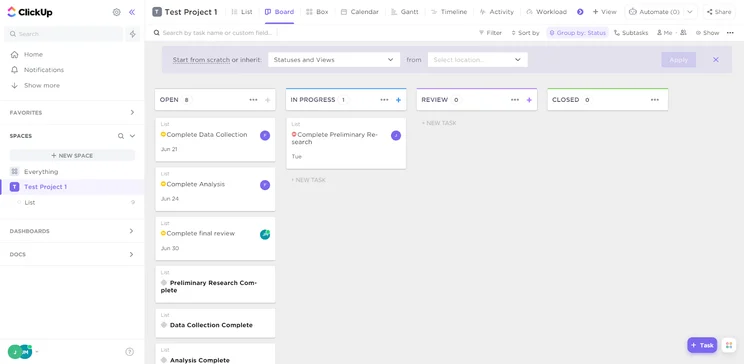Switch to the Box view tab
The image size is (744, 364).
(x=317, y=12)
